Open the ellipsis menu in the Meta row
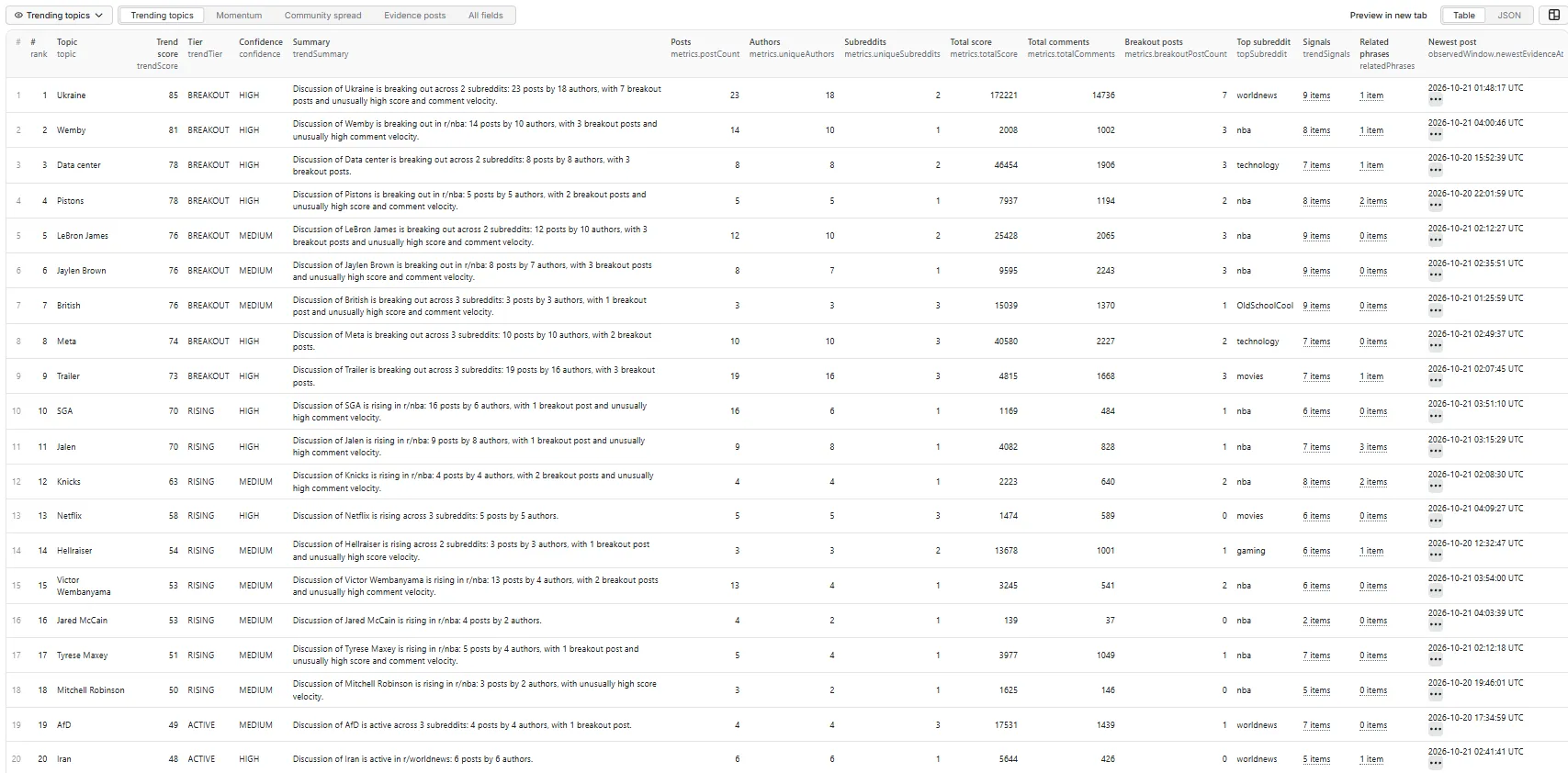Screen dimensions: 1568x773 (x=1436, y=347)
